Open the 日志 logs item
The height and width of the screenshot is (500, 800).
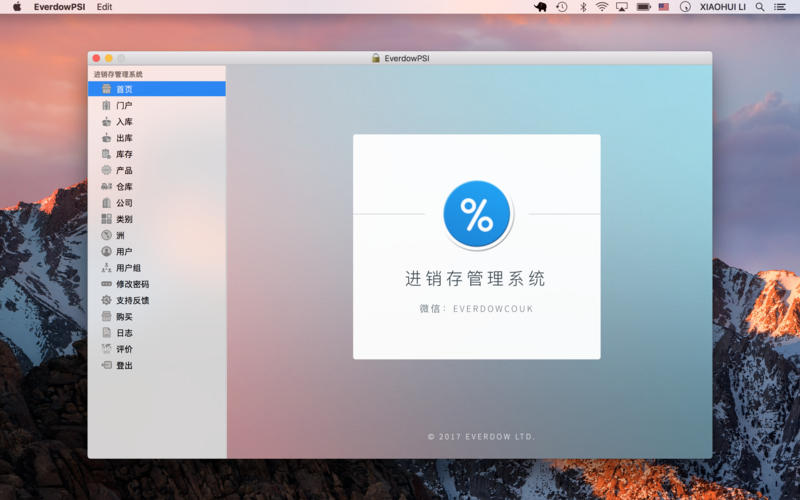pos(123,333)
